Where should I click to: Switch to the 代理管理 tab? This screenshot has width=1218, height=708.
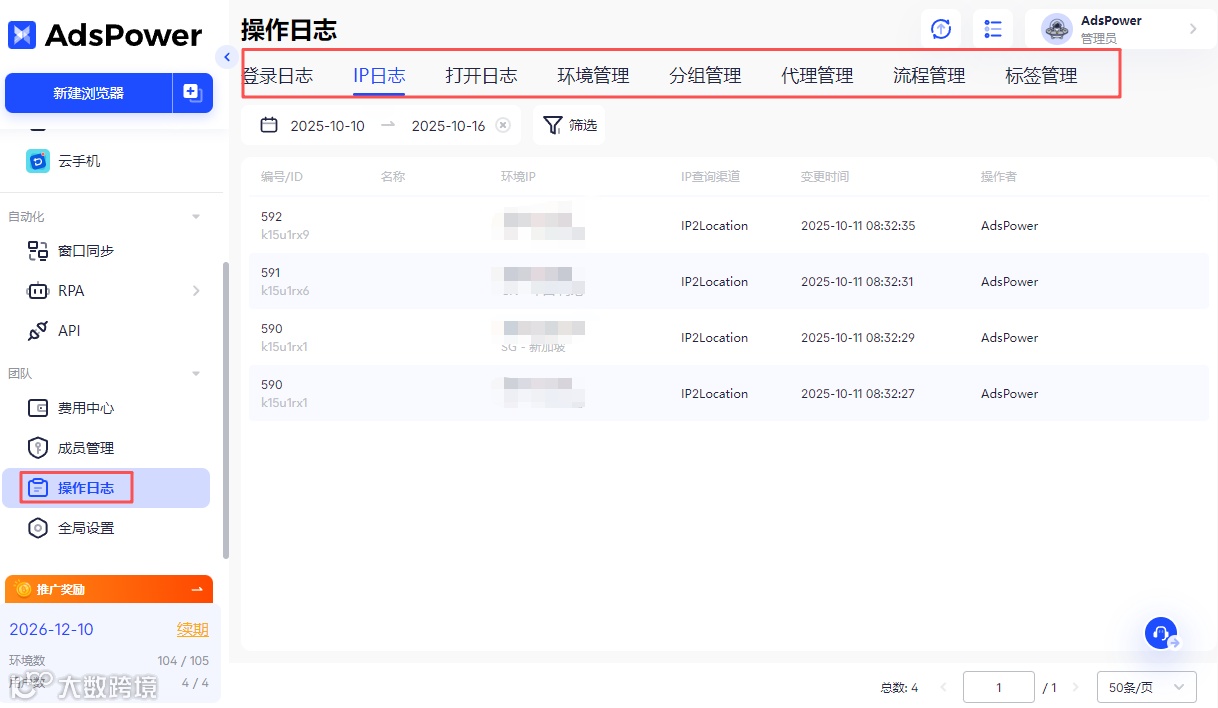click(817, 75)
